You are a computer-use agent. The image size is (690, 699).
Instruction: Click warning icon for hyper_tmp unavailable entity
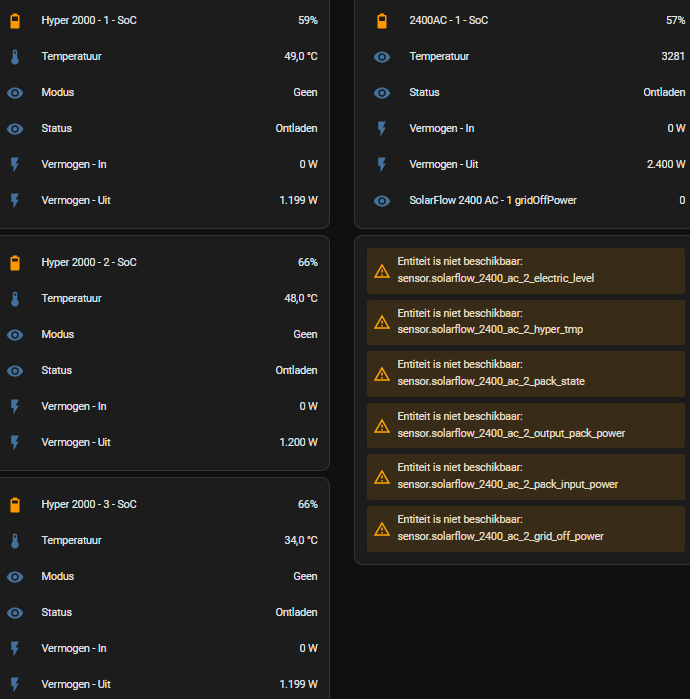point(382,322)
